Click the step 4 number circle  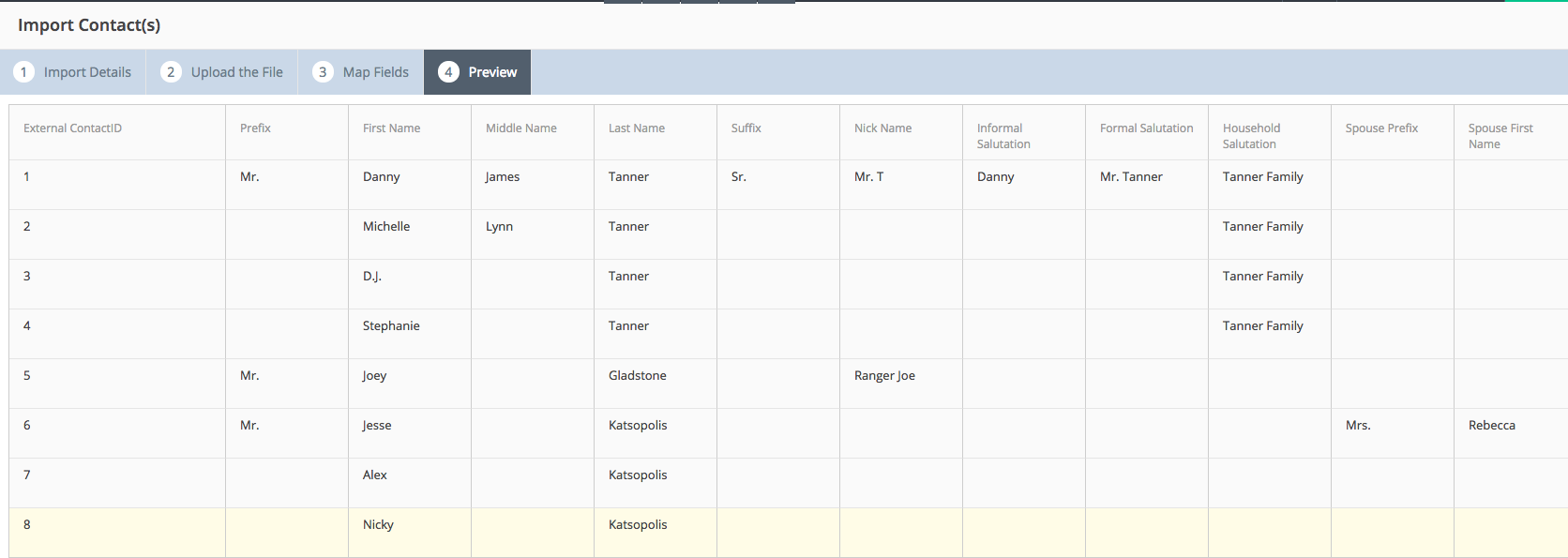(x=448, y=72)
